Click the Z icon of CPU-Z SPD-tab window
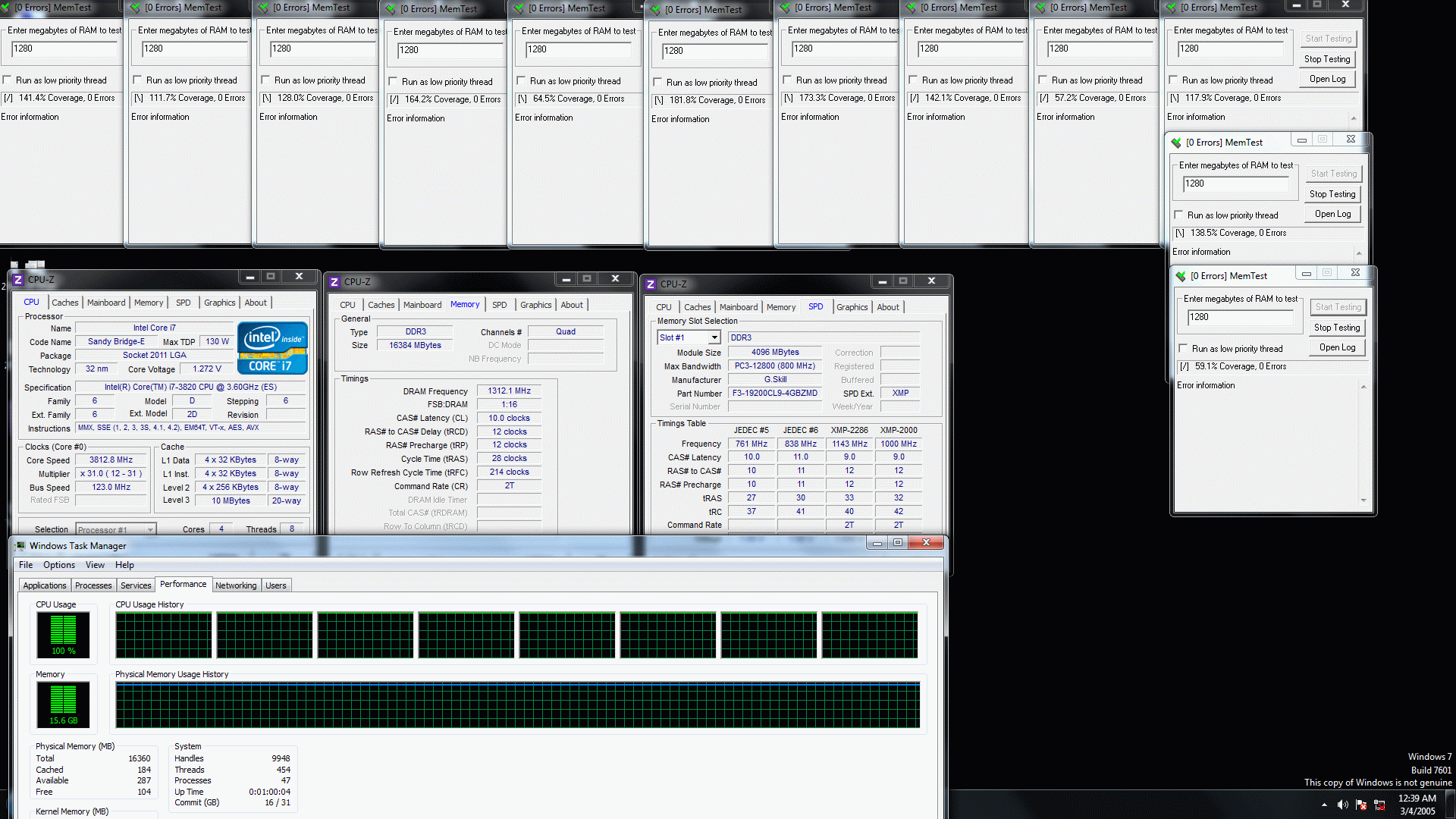The height and width of the screenshot is (819, 1456). click(651, 284)
